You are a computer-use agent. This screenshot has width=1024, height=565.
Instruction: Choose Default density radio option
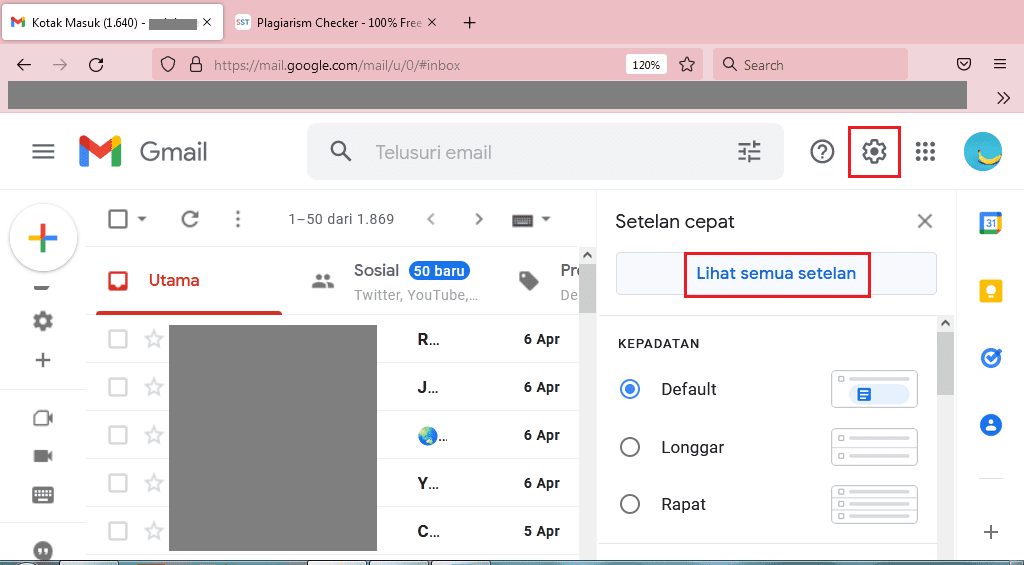[x=630, y=389]
